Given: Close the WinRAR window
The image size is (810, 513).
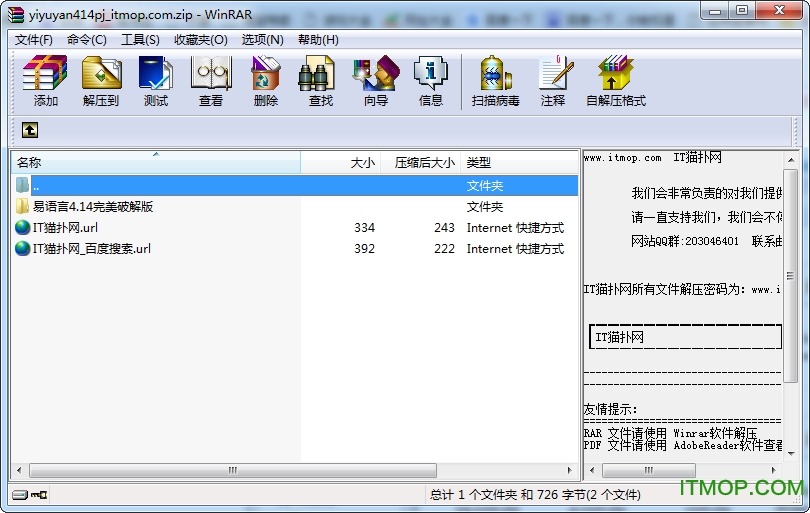Looking at the screenshot, I should [x=780, y=10].
